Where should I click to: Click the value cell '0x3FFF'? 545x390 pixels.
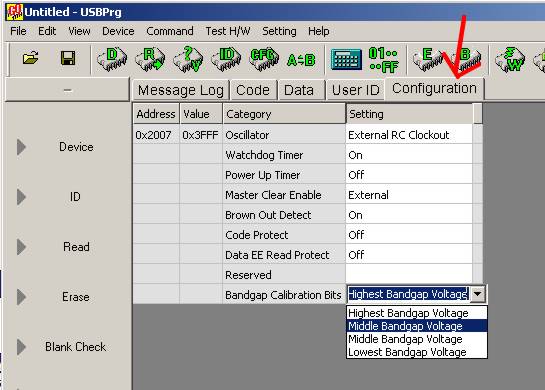click(201, 135)
